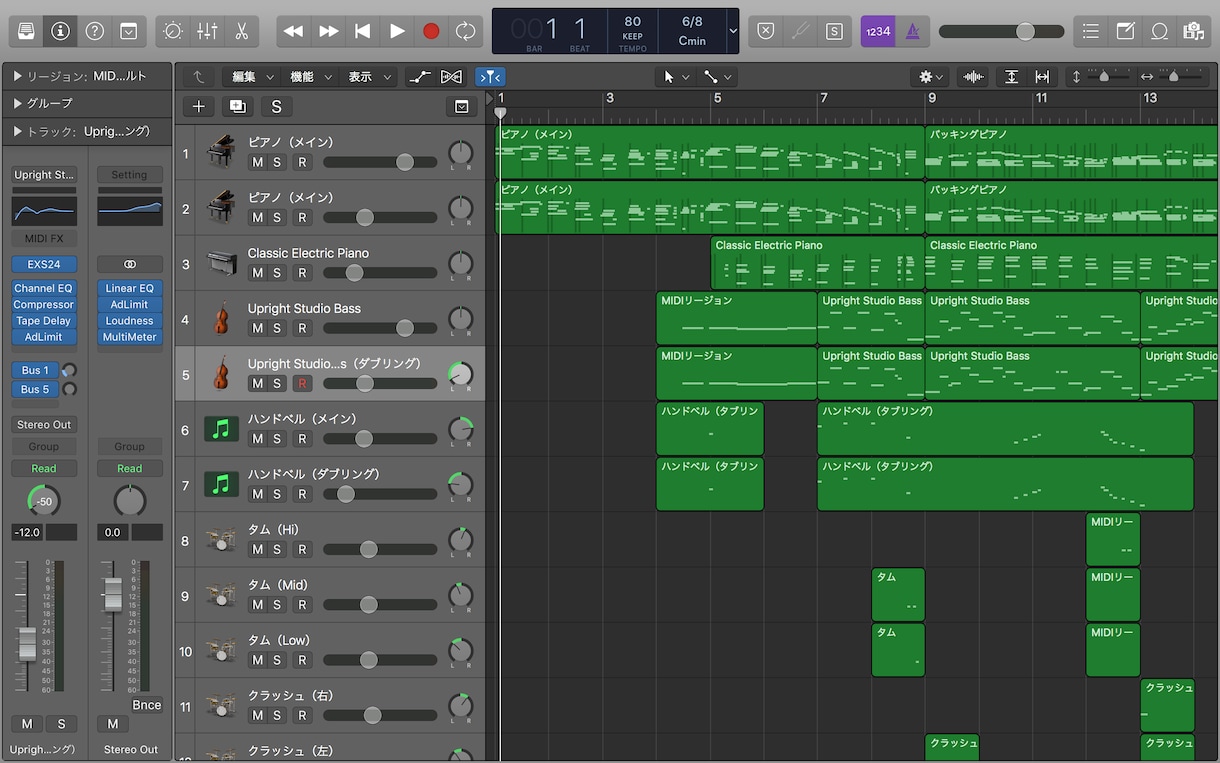This screenshot has height=763, width=1220.
Task: Open the gear settings dropdown in tracks area
Action: [x=931, y=77]
